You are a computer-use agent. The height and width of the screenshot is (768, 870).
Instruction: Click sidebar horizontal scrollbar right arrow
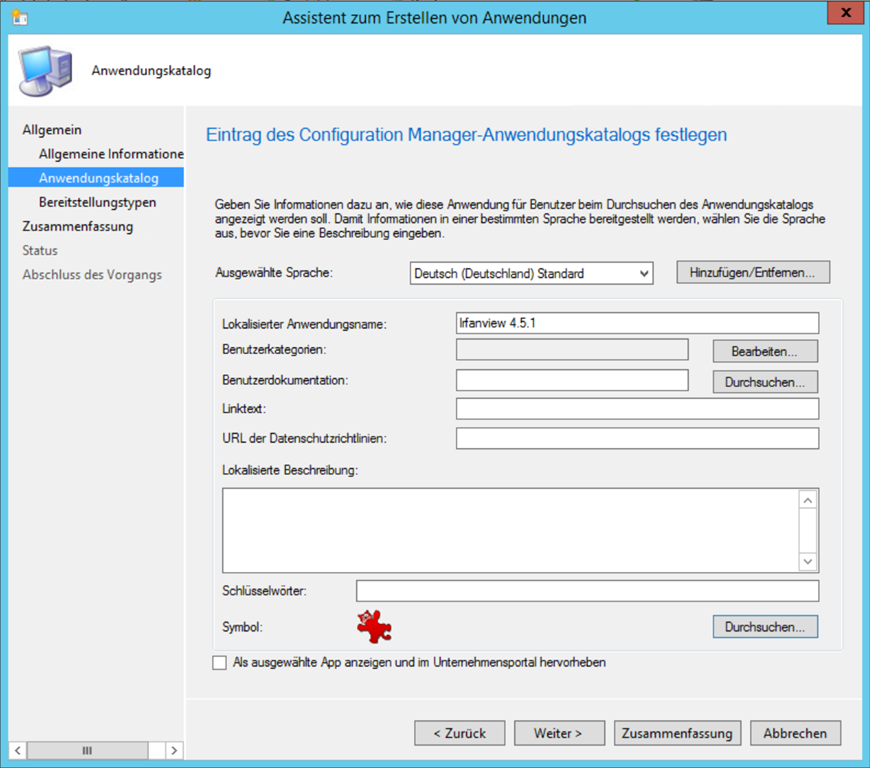coord(174,750)
